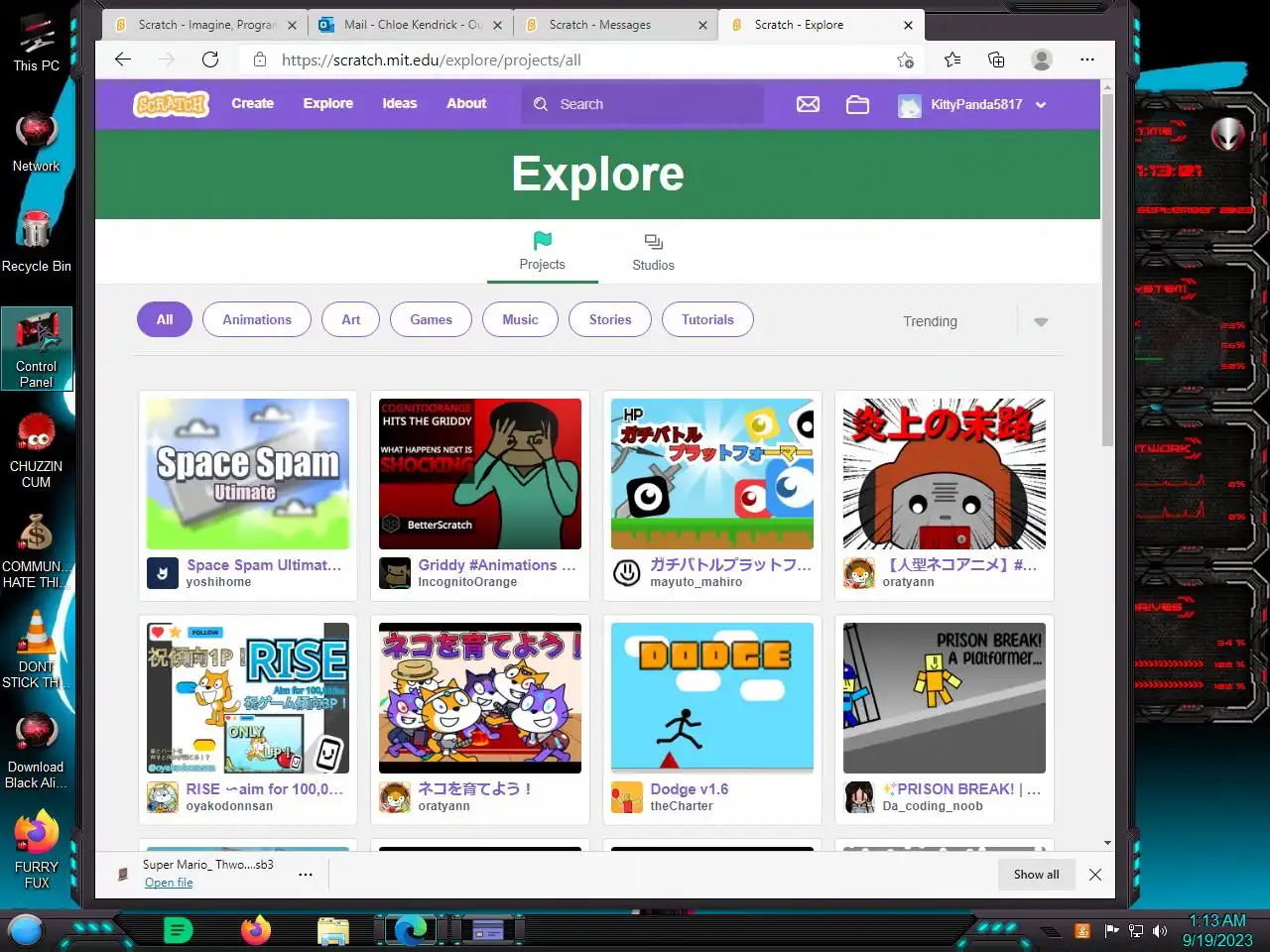
Task: Click theCharter user avatar
Action: 627,797
